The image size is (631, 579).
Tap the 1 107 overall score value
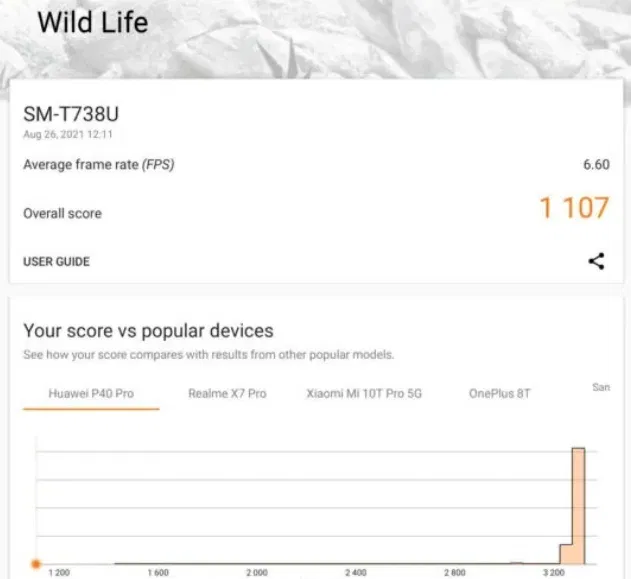click(x=574, y=208)
